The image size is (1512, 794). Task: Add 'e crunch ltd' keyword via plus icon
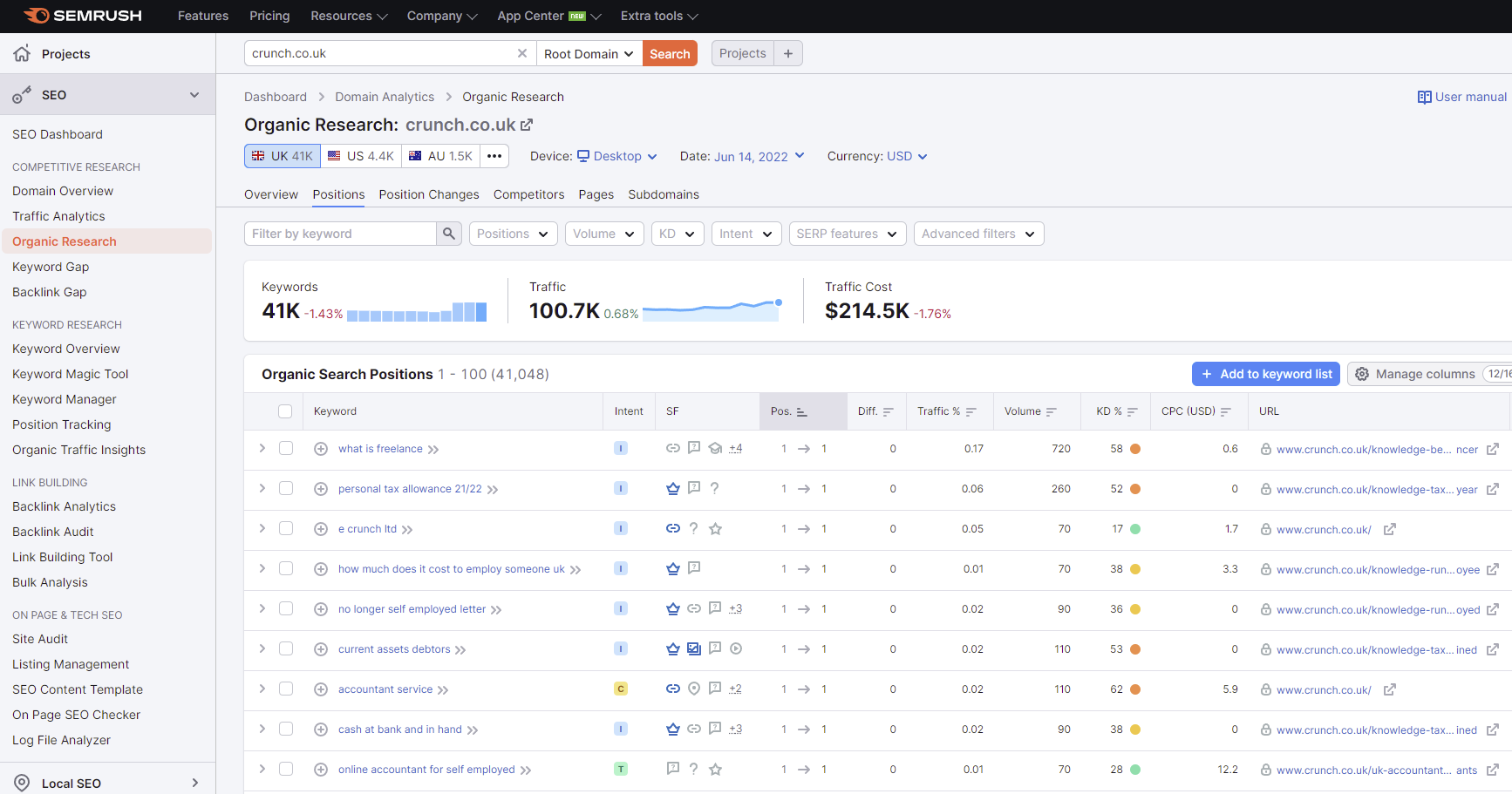click(x=321, y=529)
